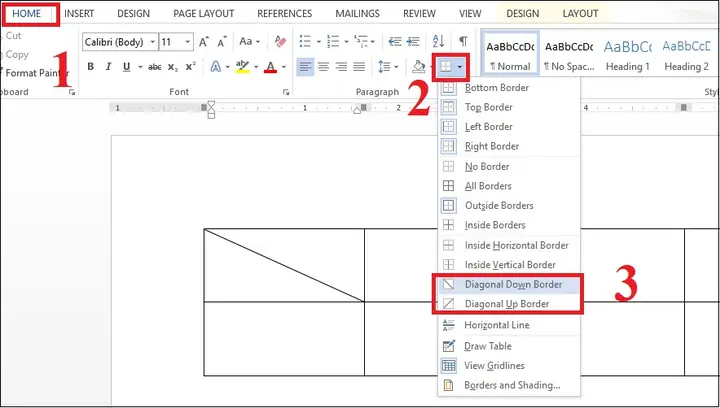Align text left

pyautogui.click(x=304, y=67)
